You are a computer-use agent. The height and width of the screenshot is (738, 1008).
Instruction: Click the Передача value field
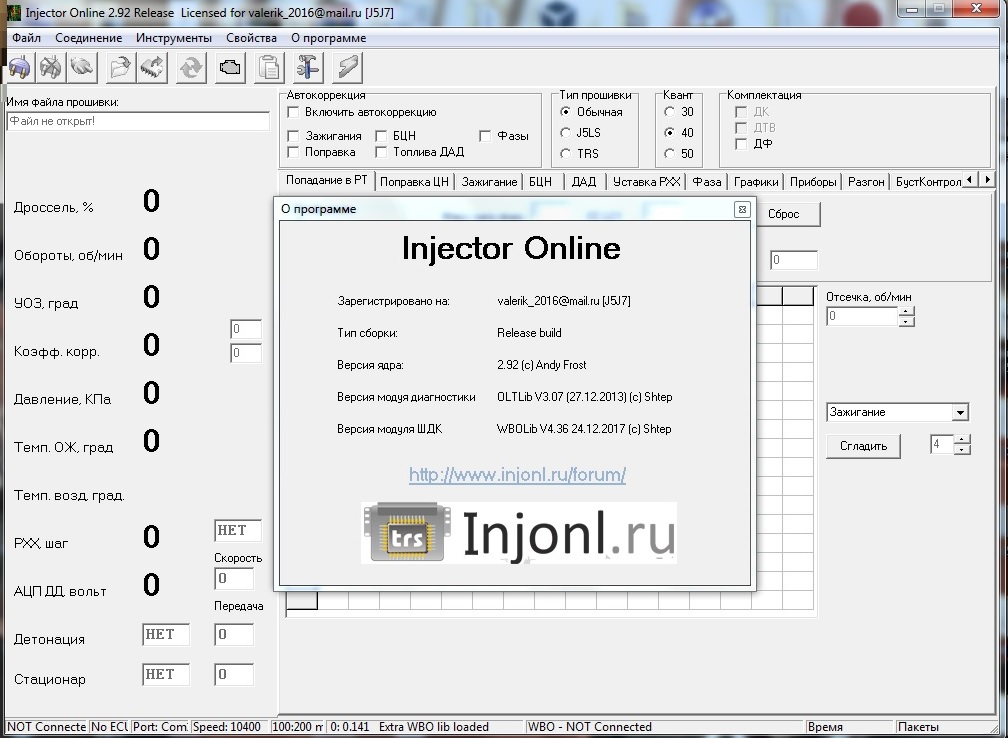click(234, 634)
